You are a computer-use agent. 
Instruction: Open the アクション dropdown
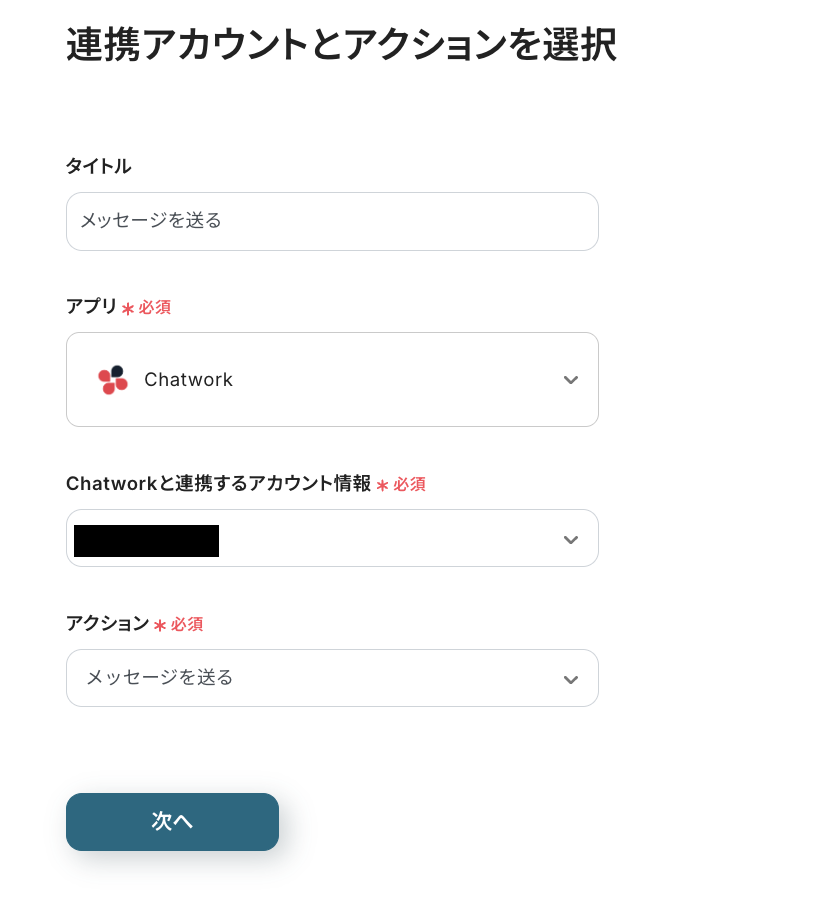coord(332,678)
